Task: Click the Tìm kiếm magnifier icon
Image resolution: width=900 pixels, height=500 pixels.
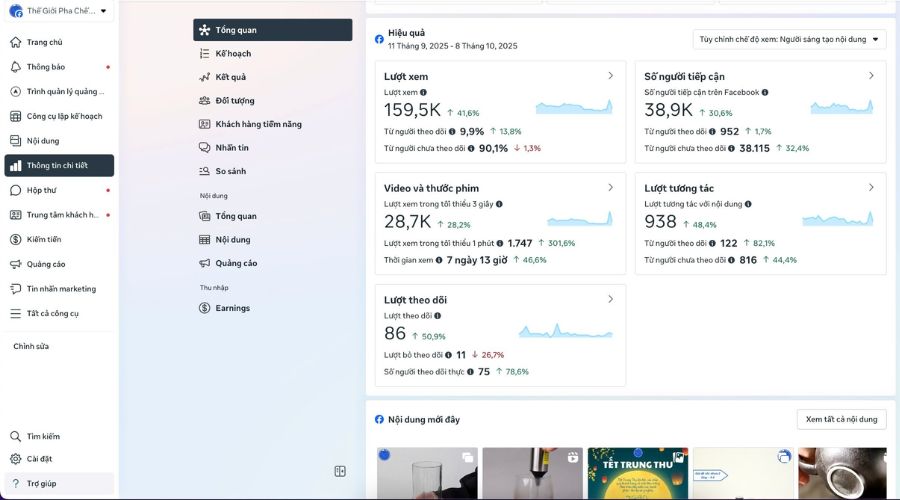Action: point(15,436)
